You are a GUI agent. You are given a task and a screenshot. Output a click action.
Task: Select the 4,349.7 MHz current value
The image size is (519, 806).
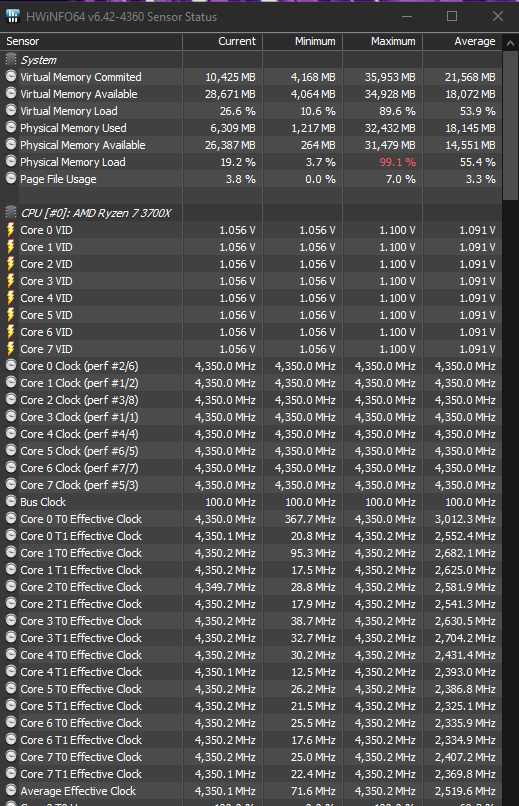[225, 587]
